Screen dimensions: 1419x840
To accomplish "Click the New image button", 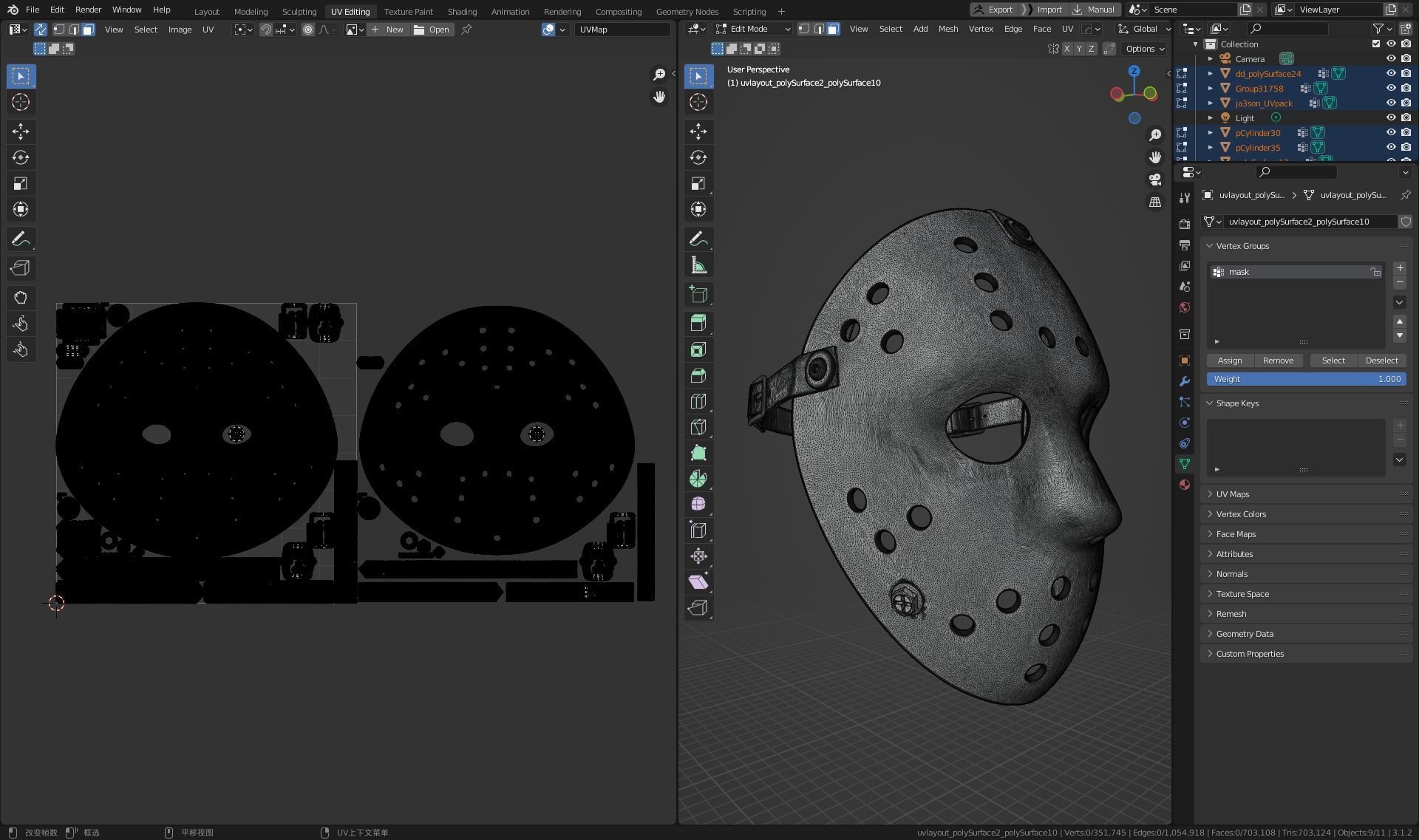I will [388, 30].
